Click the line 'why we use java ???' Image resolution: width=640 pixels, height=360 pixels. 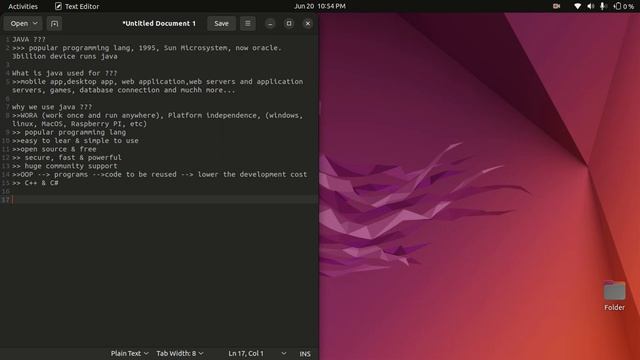tap(52, 107)
